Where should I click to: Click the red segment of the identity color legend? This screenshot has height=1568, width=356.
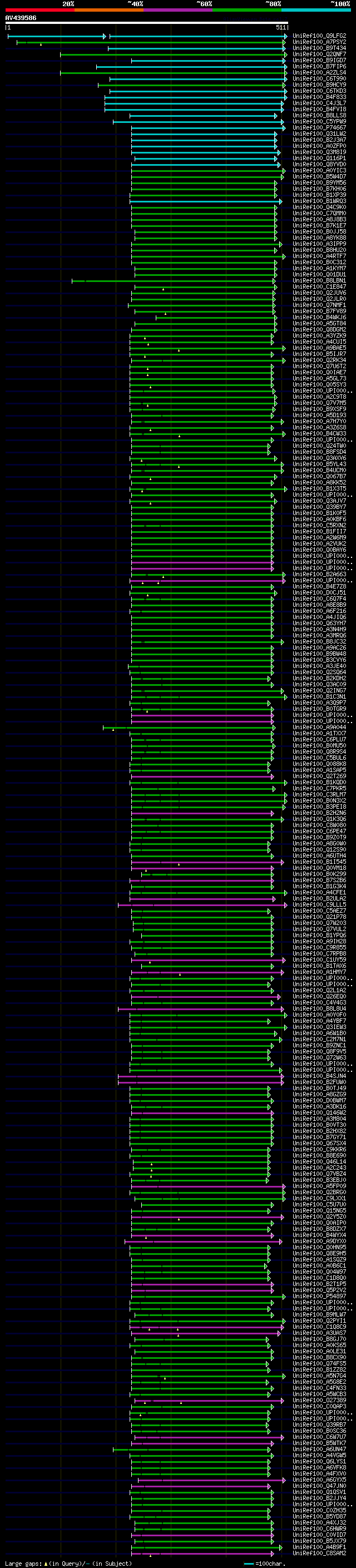pyautogui.click(x=40, y=11)
